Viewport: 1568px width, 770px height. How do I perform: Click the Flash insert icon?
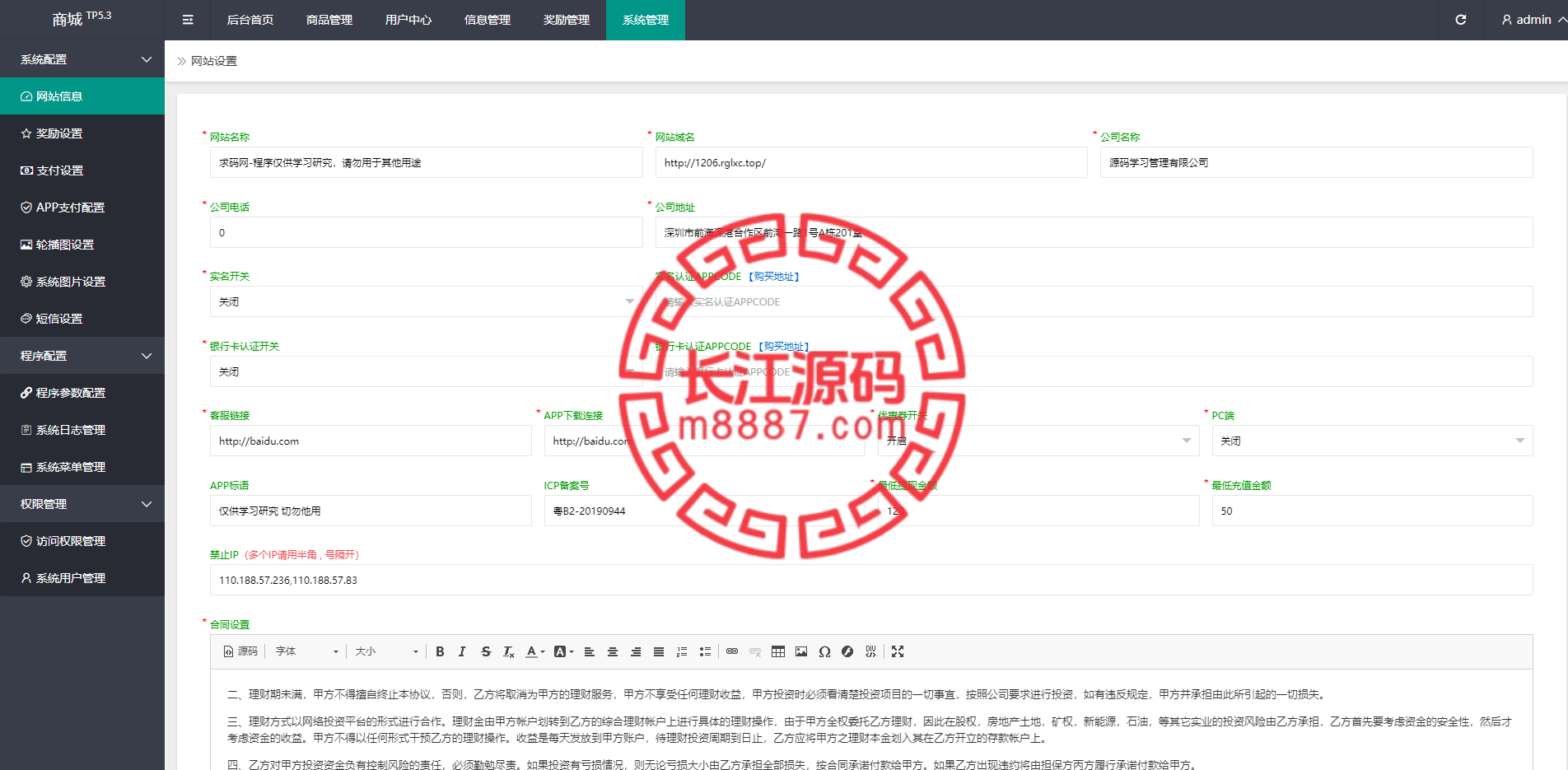pos(847,651)
